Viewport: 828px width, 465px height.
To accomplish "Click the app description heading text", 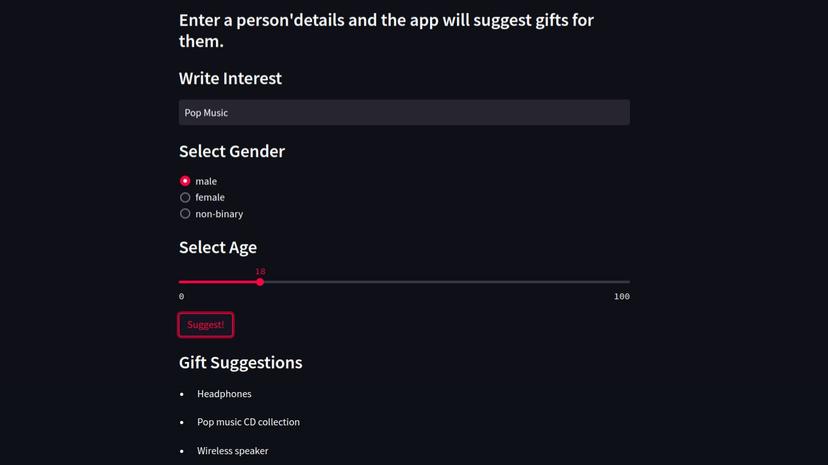I will coord(386,30).
